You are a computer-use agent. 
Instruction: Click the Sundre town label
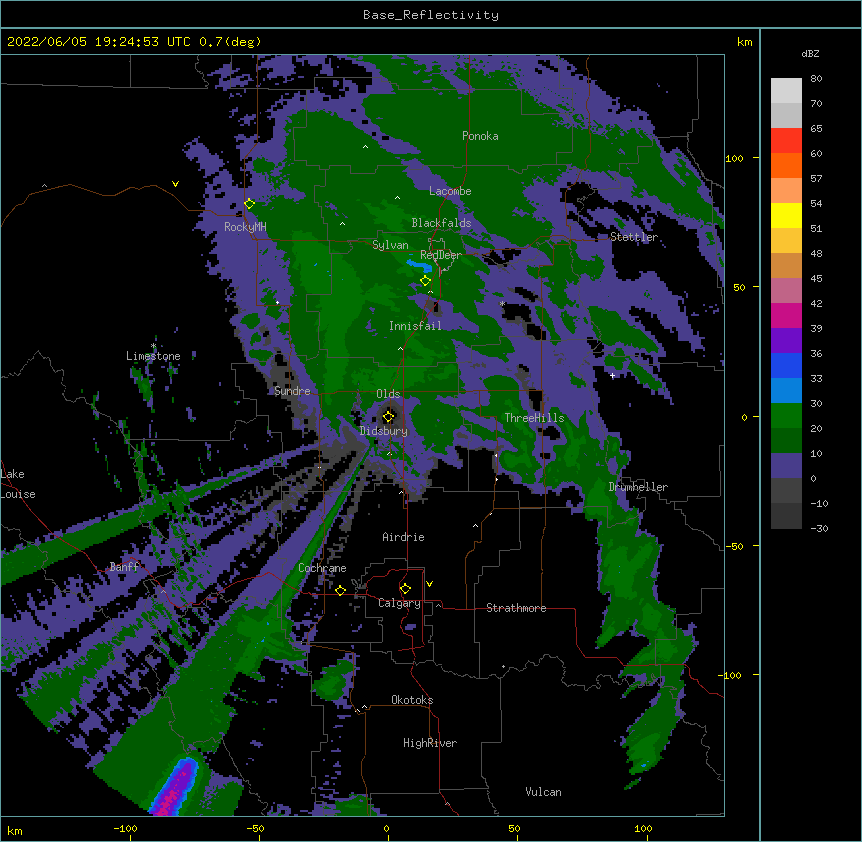coord(292,391)
